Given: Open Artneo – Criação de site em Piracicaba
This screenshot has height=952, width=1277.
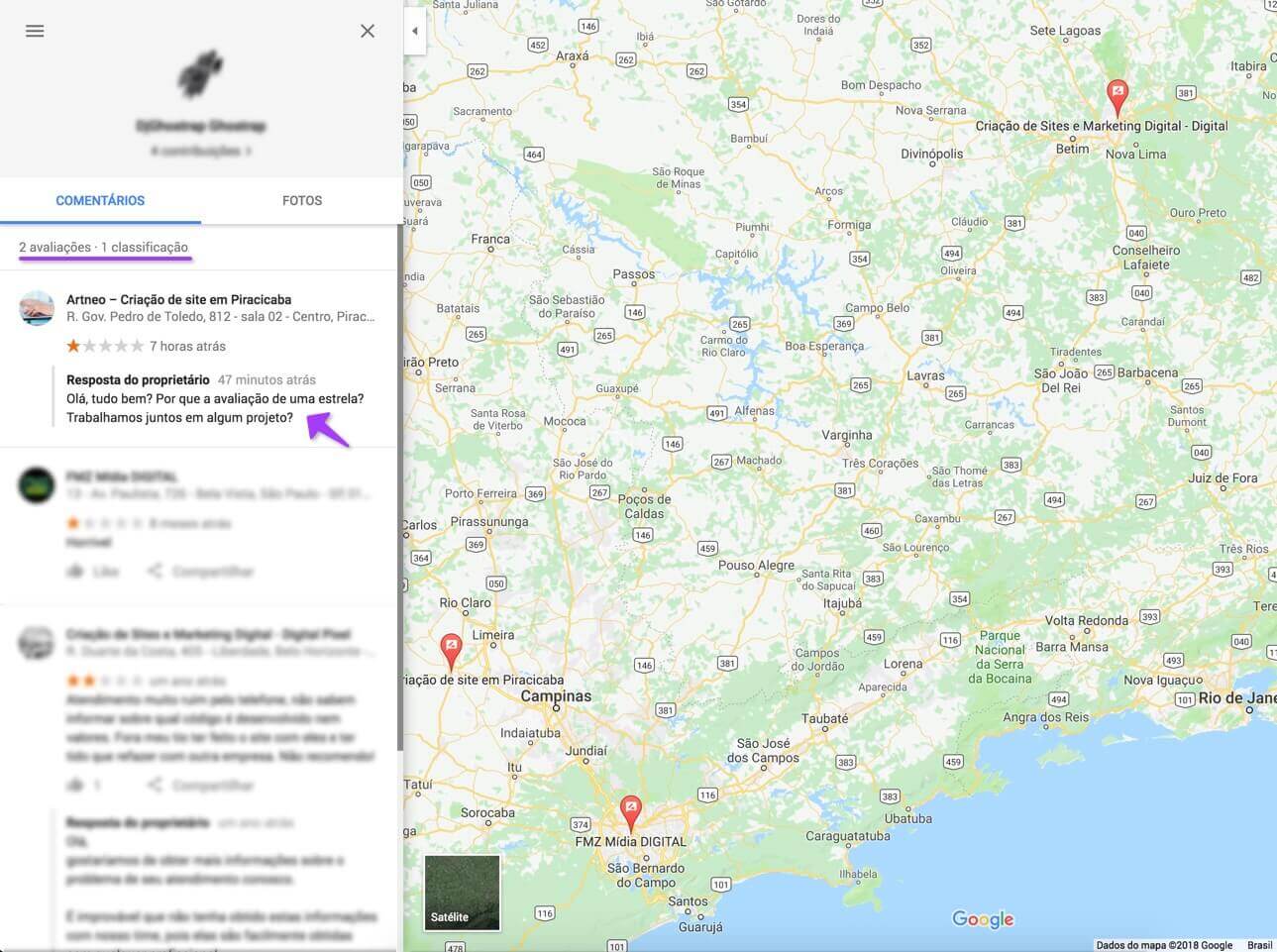Looking at the screenshot, I should pyautogui.click(x=178, y=299).
